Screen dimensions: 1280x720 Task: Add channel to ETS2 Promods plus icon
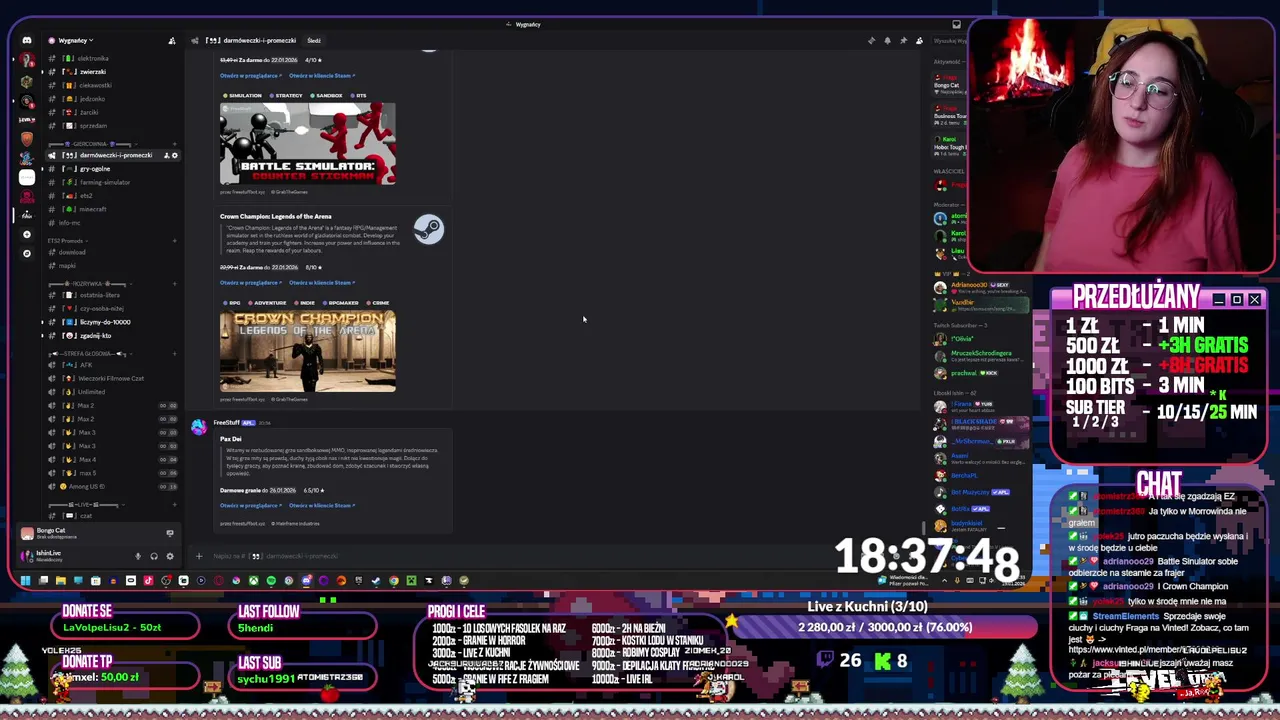[x=174, y=241]
